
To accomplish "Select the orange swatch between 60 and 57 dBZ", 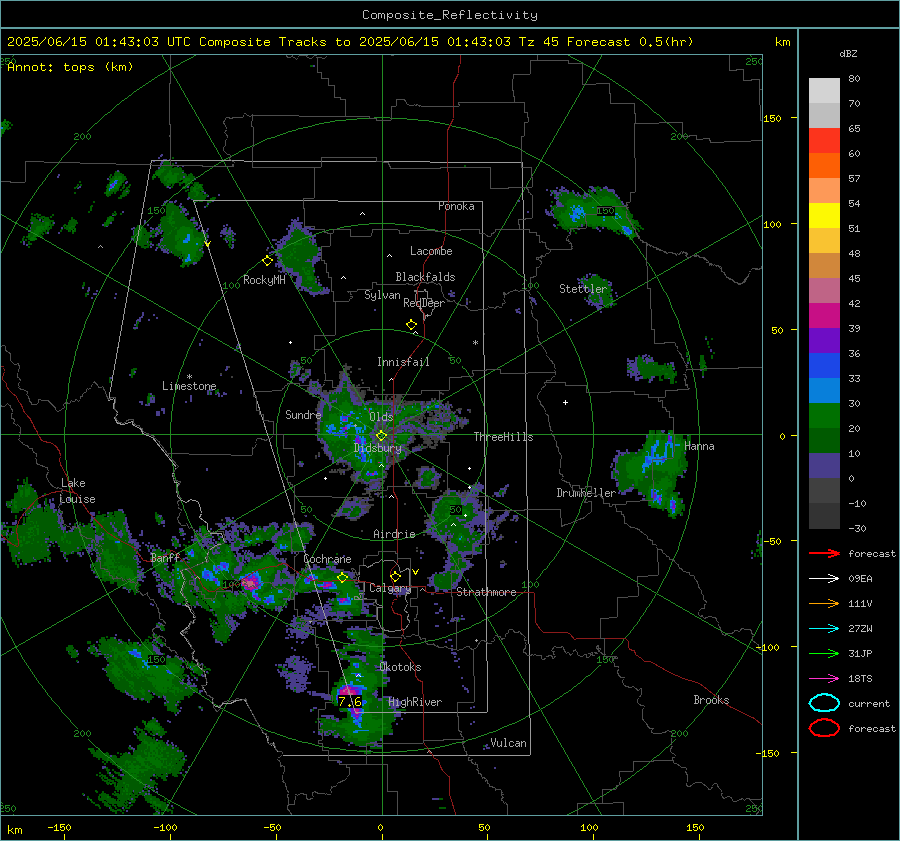I will click(824, 165).
